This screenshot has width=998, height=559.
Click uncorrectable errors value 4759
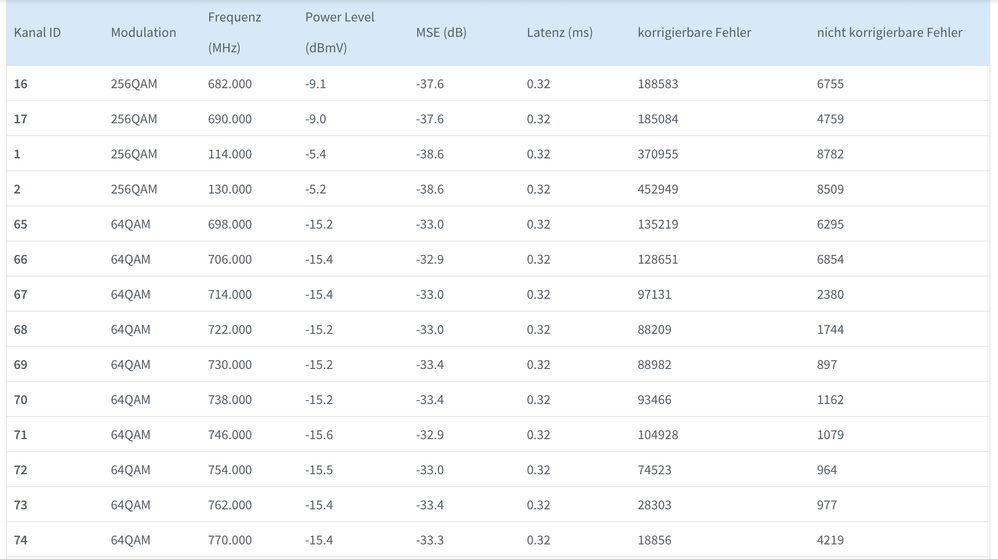(831, 119)
